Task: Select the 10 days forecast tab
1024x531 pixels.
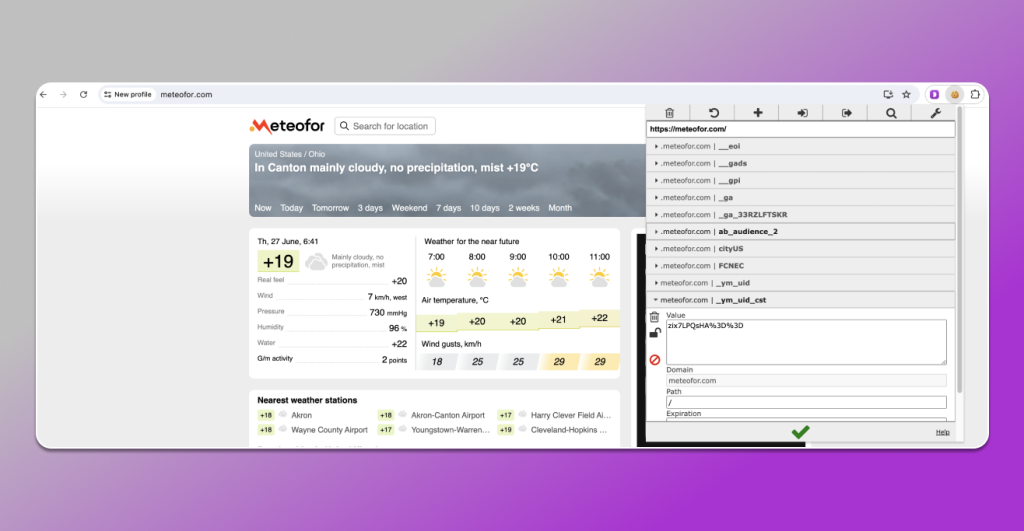Action: click(x=484, y=208)
